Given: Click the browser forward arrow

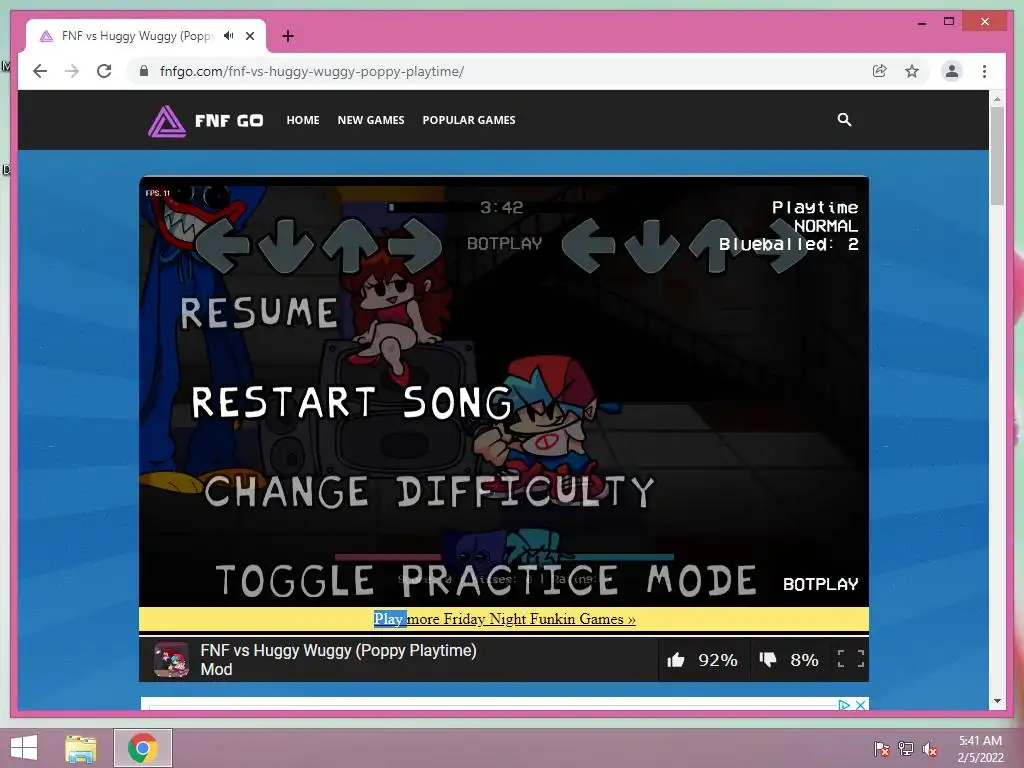Looking at the screenshot, I should [72, 71].
